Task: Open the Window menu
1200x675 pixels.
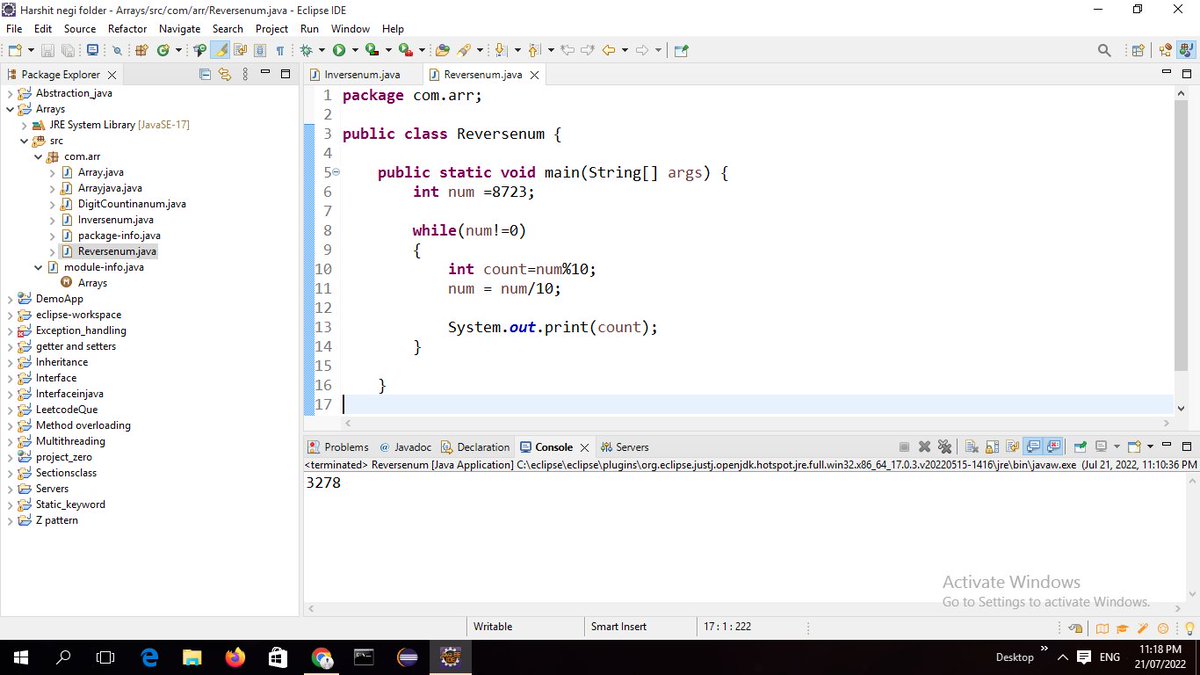Action: (350, 29)
